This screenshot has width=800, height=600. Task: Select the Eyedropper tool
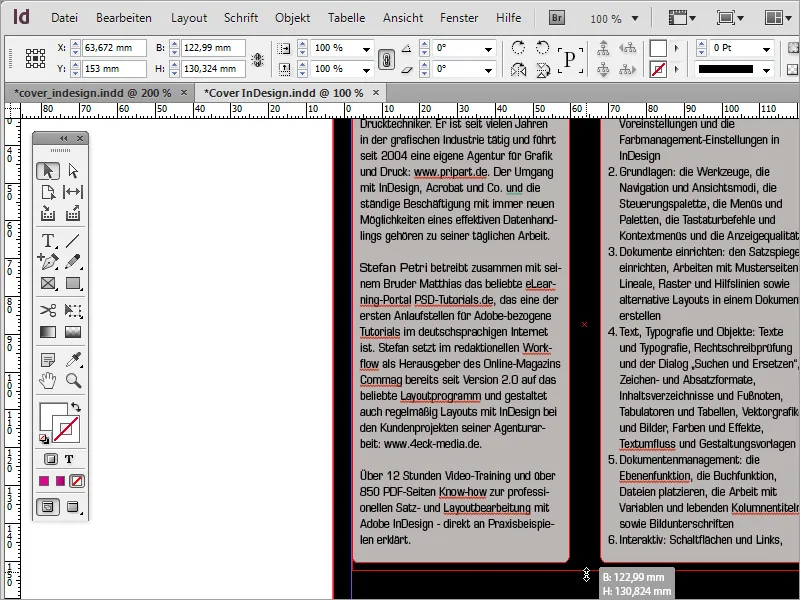(73, 360)
